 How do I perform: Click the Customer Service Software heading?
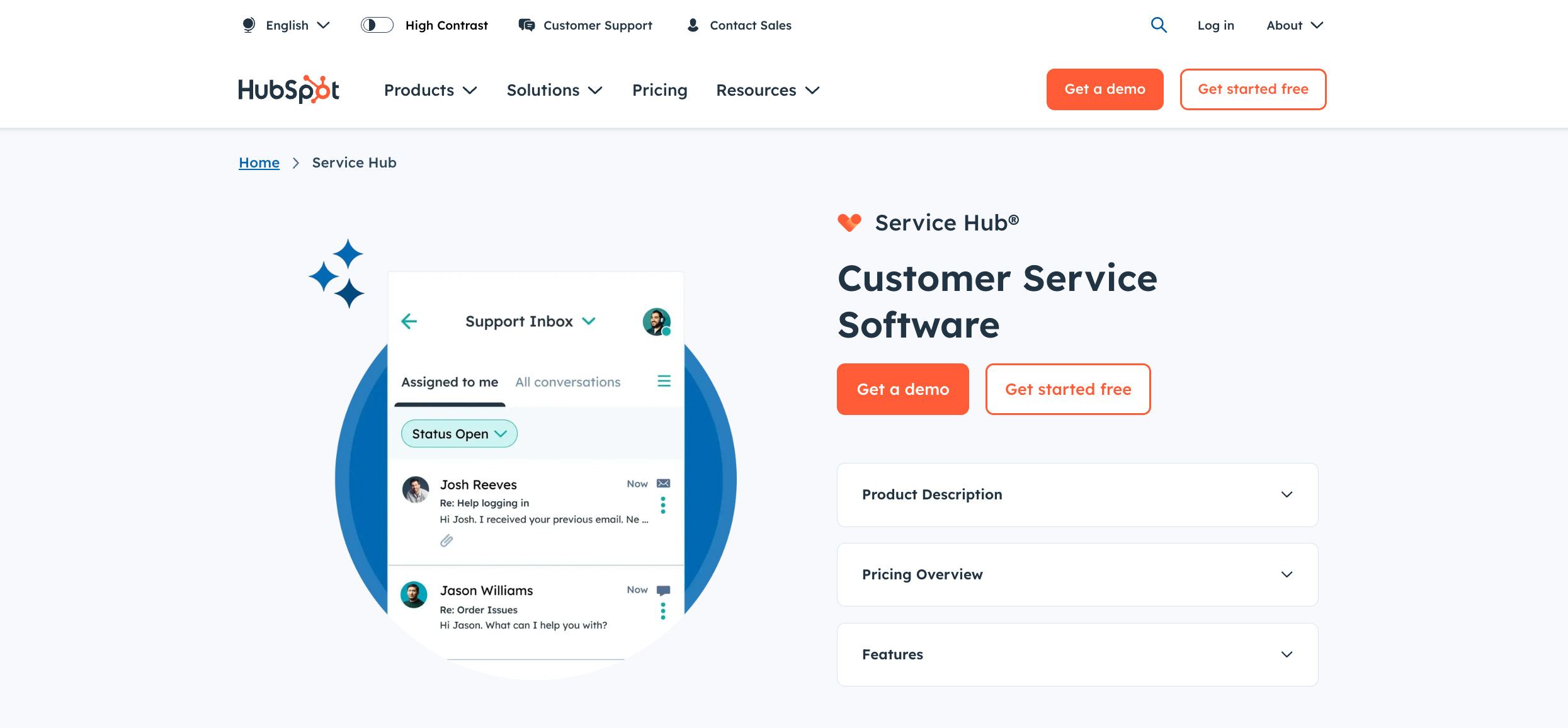[x=997, y=301]
